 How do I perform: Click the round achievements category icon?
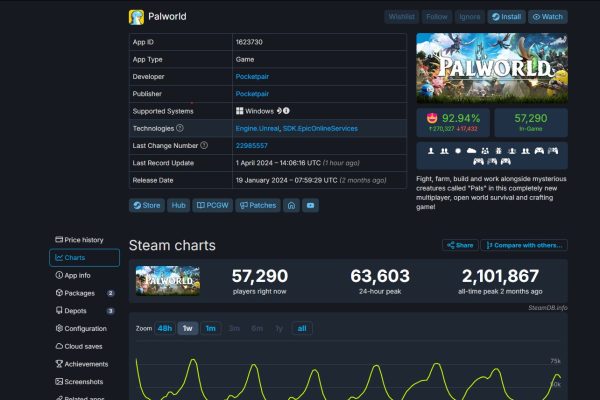point(458,151)
